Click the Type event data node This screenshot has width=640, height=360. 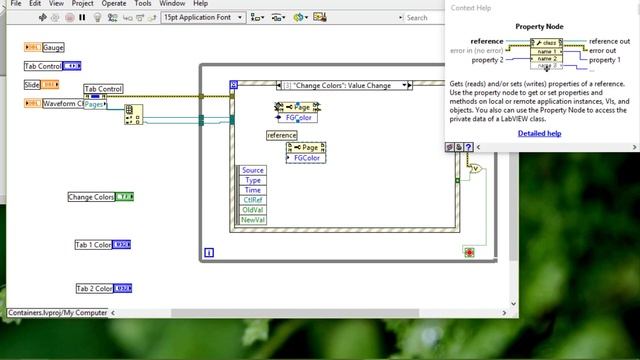252,180
